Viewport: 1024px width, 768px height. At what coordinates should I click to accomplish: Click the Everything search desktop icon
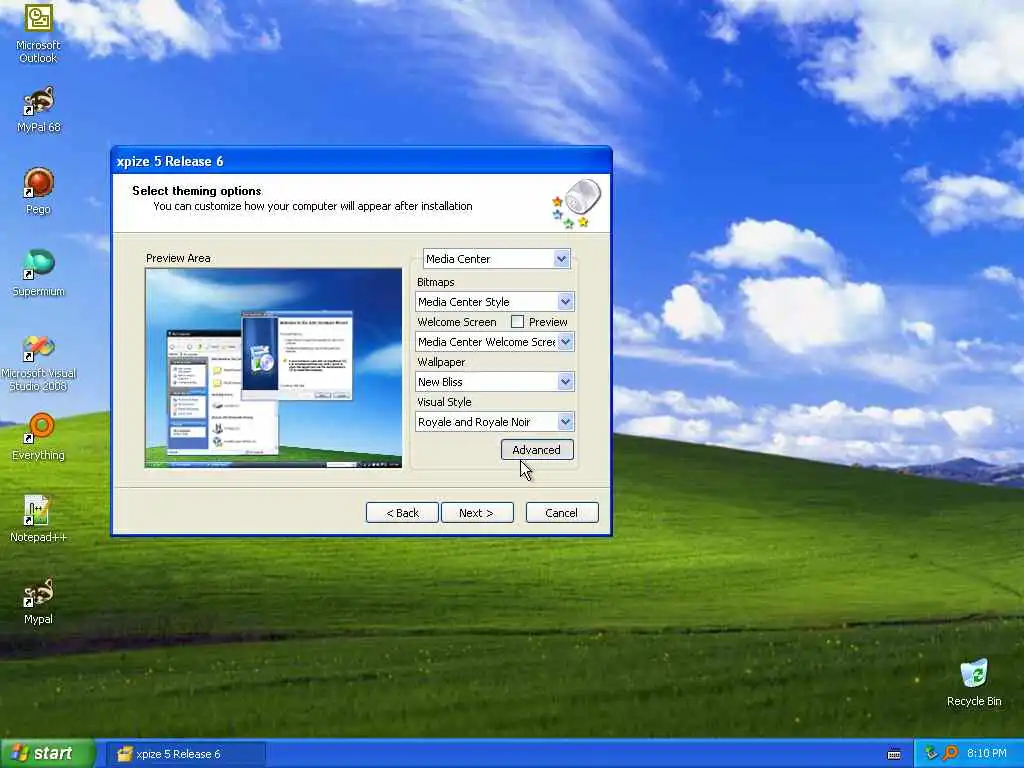tap(38, 436)
